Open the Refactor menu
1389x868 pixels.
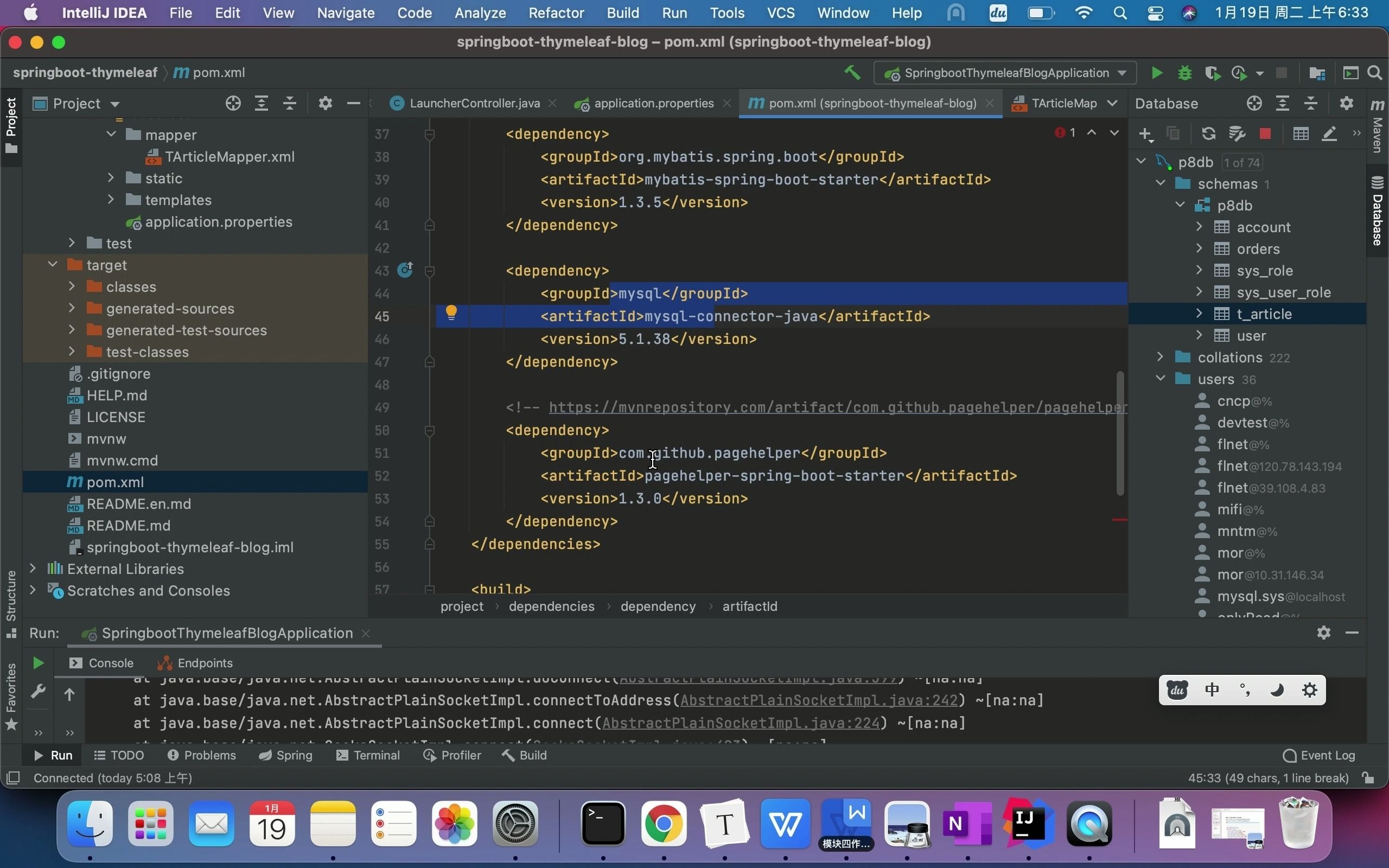click(556, 12)
